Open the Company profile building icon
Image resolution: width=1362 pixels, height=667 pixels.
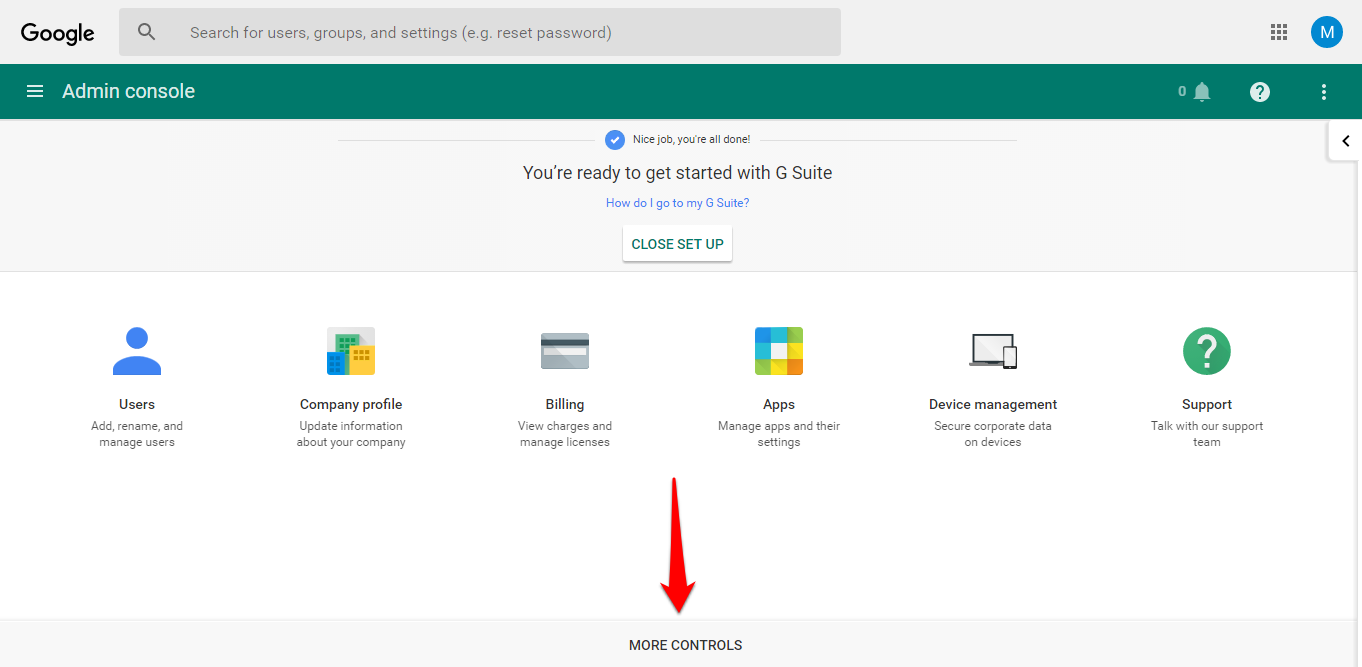pos(351,351)
